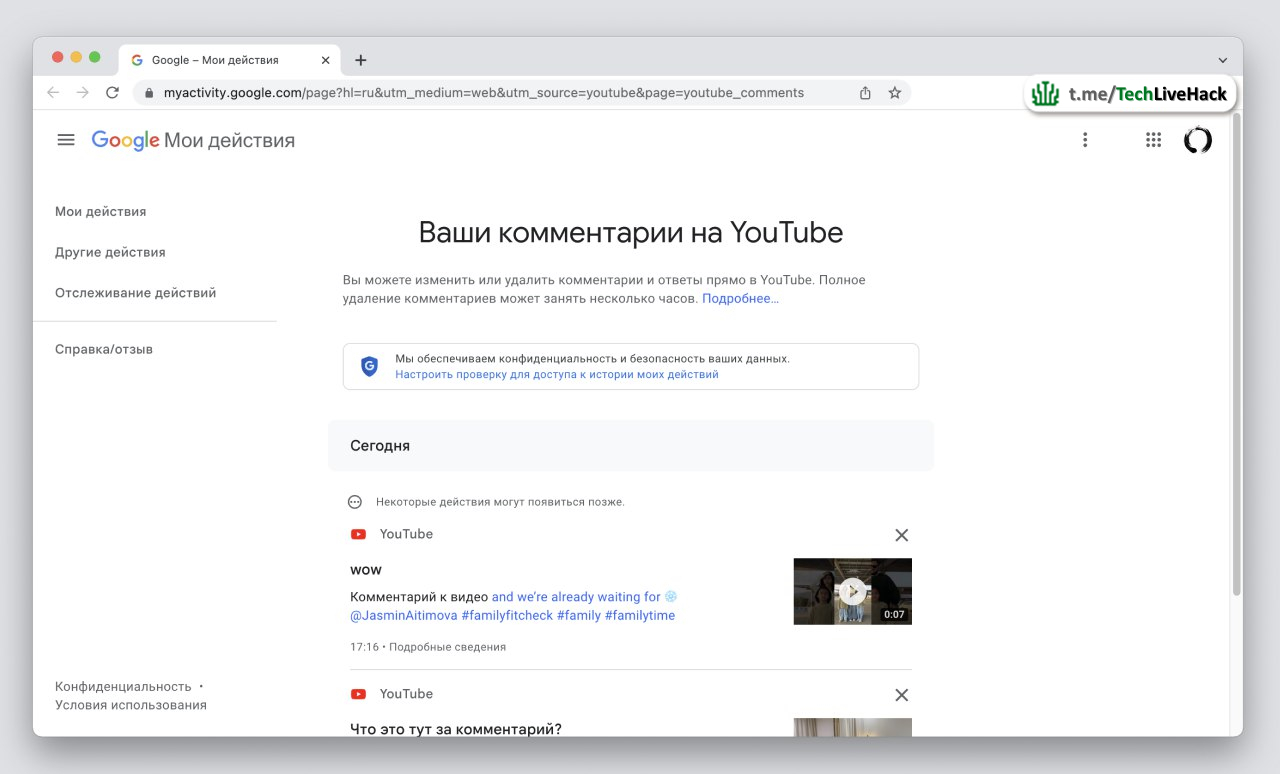Select Другие действия in the sidebar
This screenshot has width=1280, height=774.
pyautogui.click(x=110, y=252)
